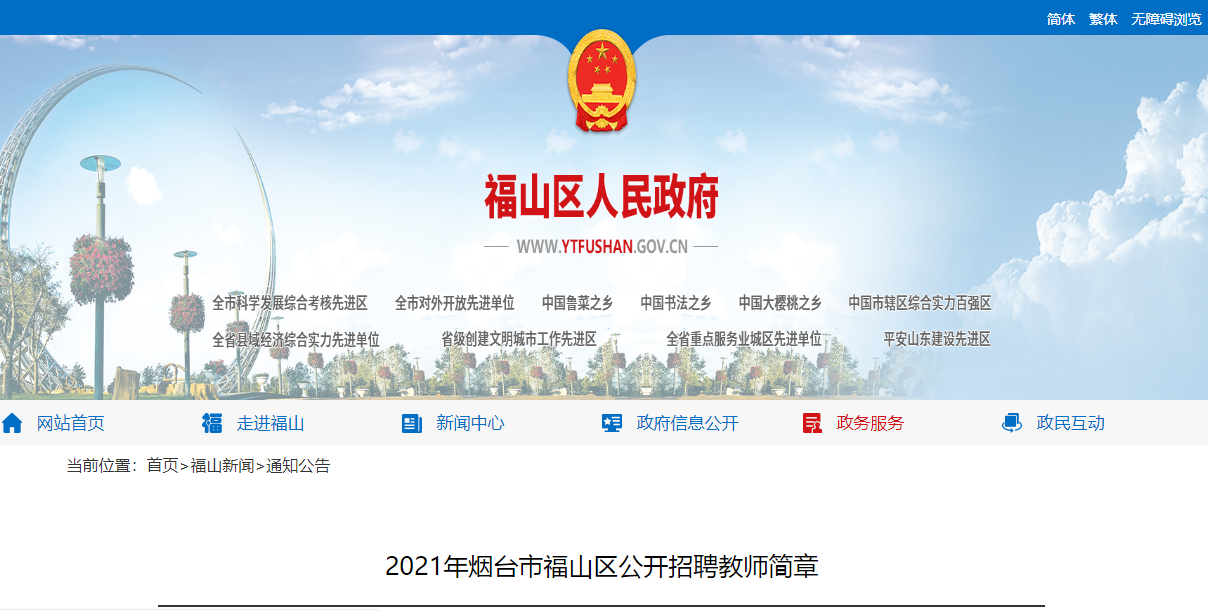Open the 走进福山 menu item
This screenshot has height=612, width=1208.
click(271, 423)
